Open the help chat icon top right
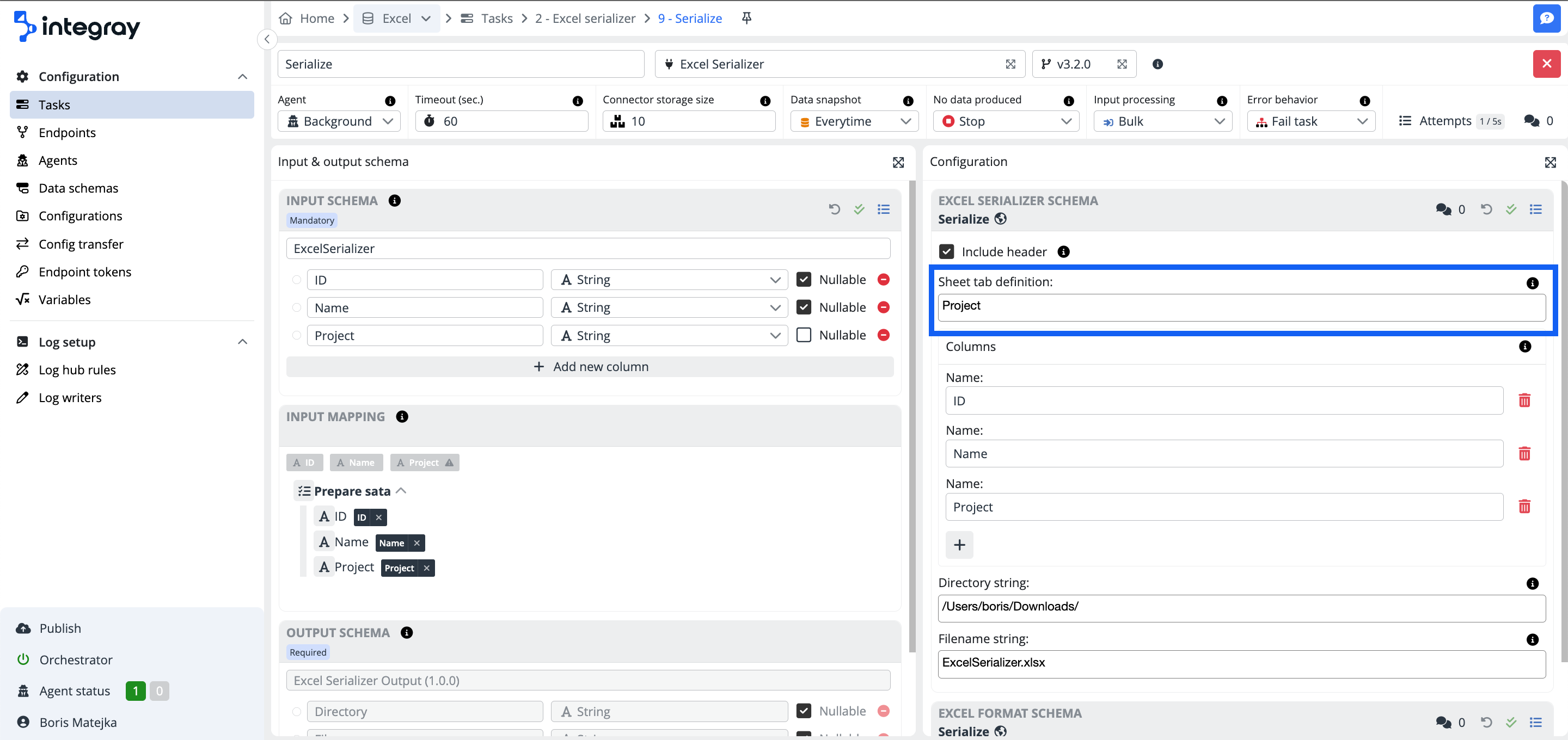 tap(1546, 18)
